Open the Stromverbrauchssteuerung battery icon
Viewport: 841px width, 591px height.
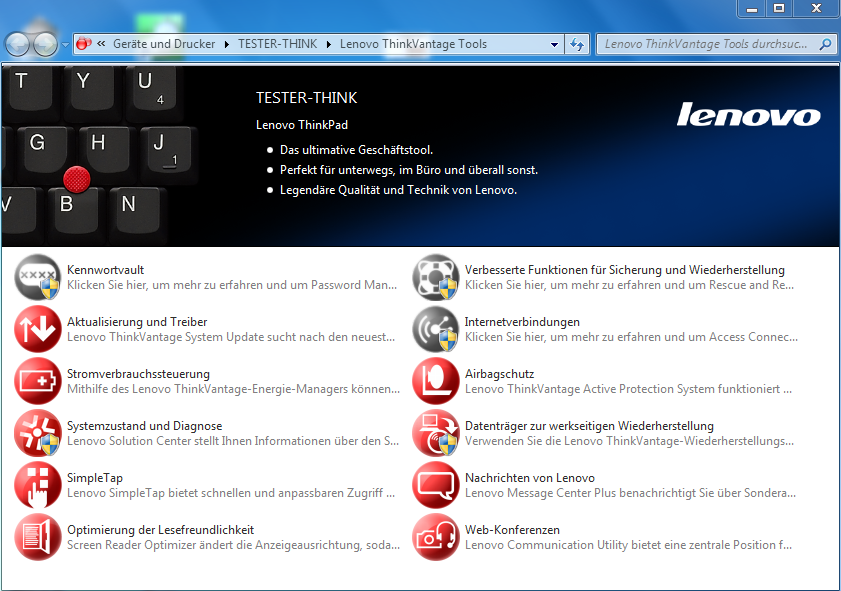[38, 381]
